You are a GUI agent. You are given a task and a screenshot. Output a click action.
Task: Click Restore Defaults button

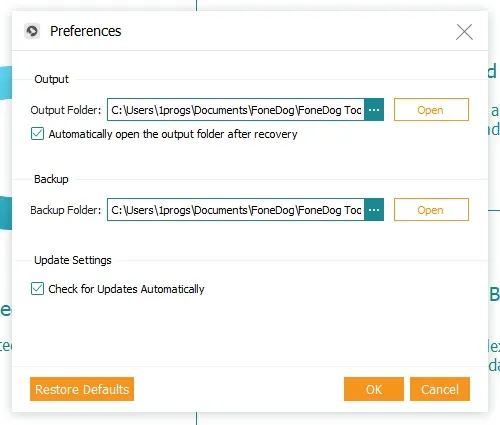tap(82, 389)
